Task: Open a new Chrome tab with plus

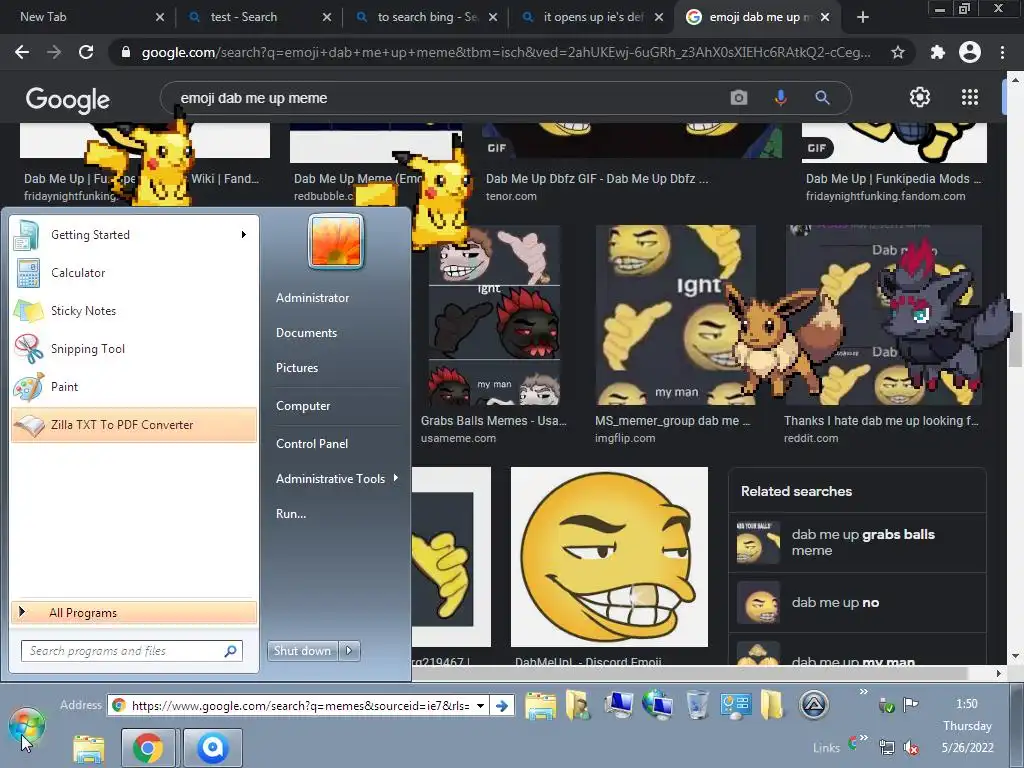Action: click(x=863, y=18)
